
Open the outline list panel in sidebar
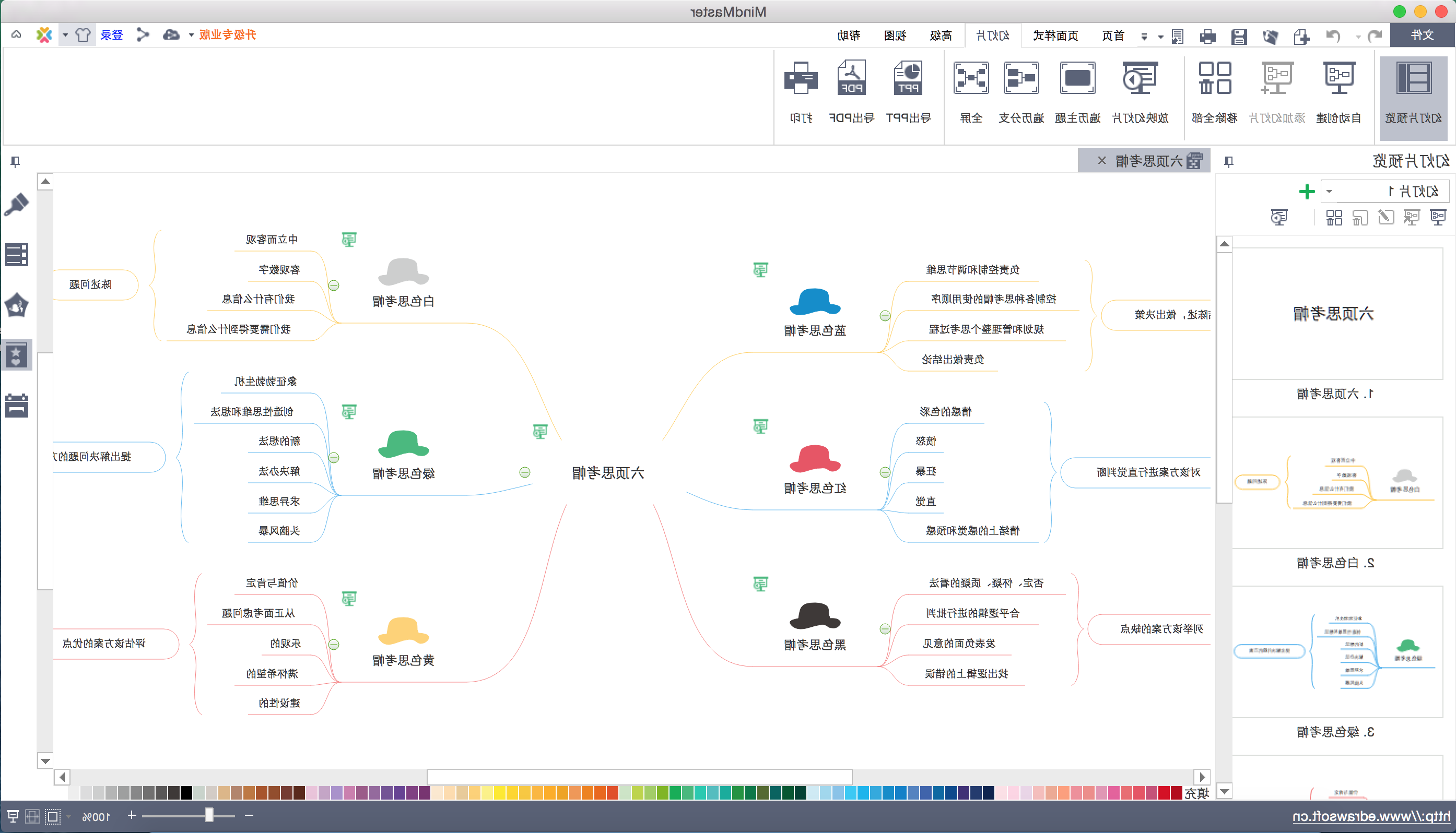tap(17, 255)
